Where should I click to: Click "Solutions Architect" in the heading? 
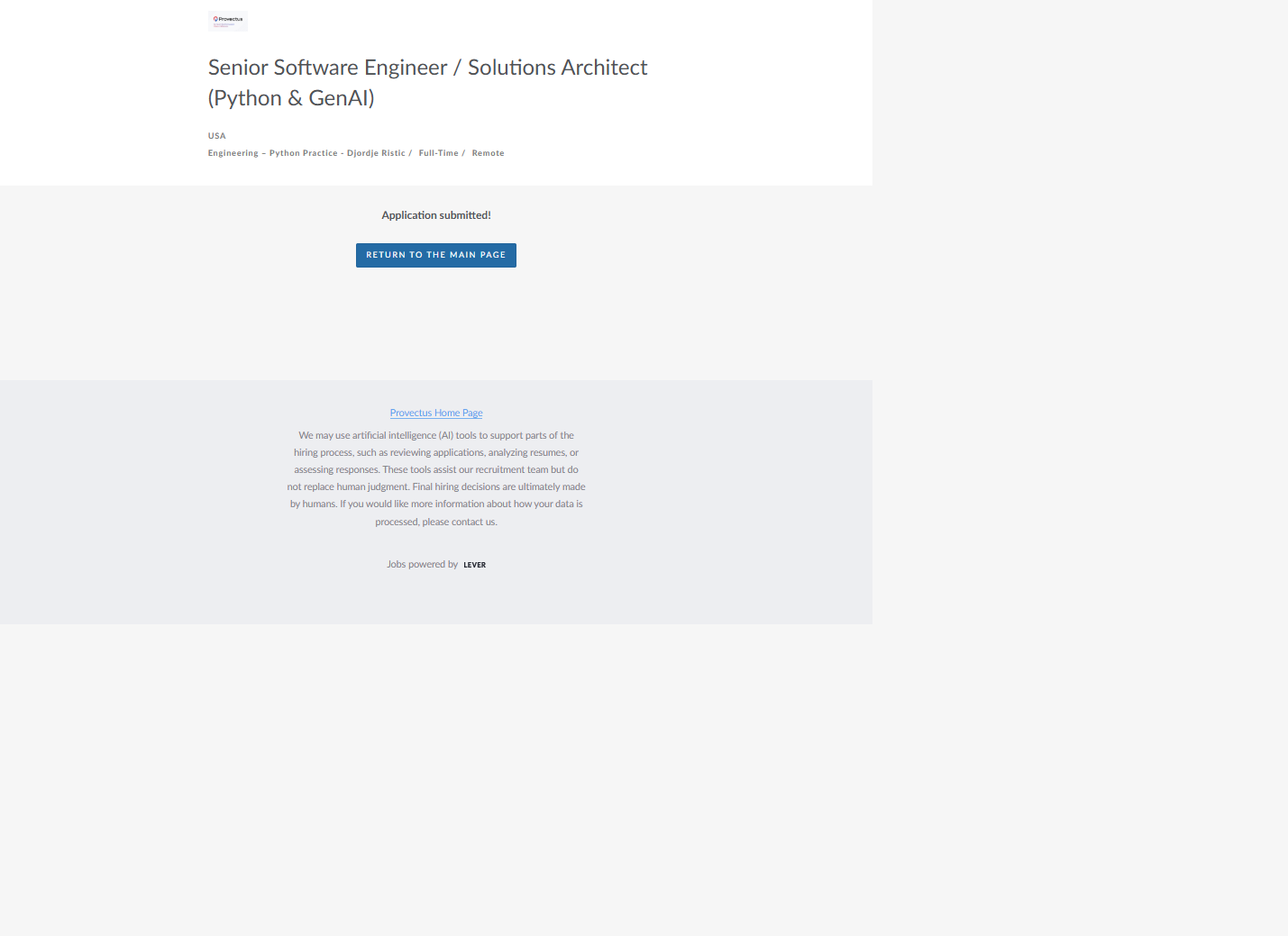click(x=557, y=68)
